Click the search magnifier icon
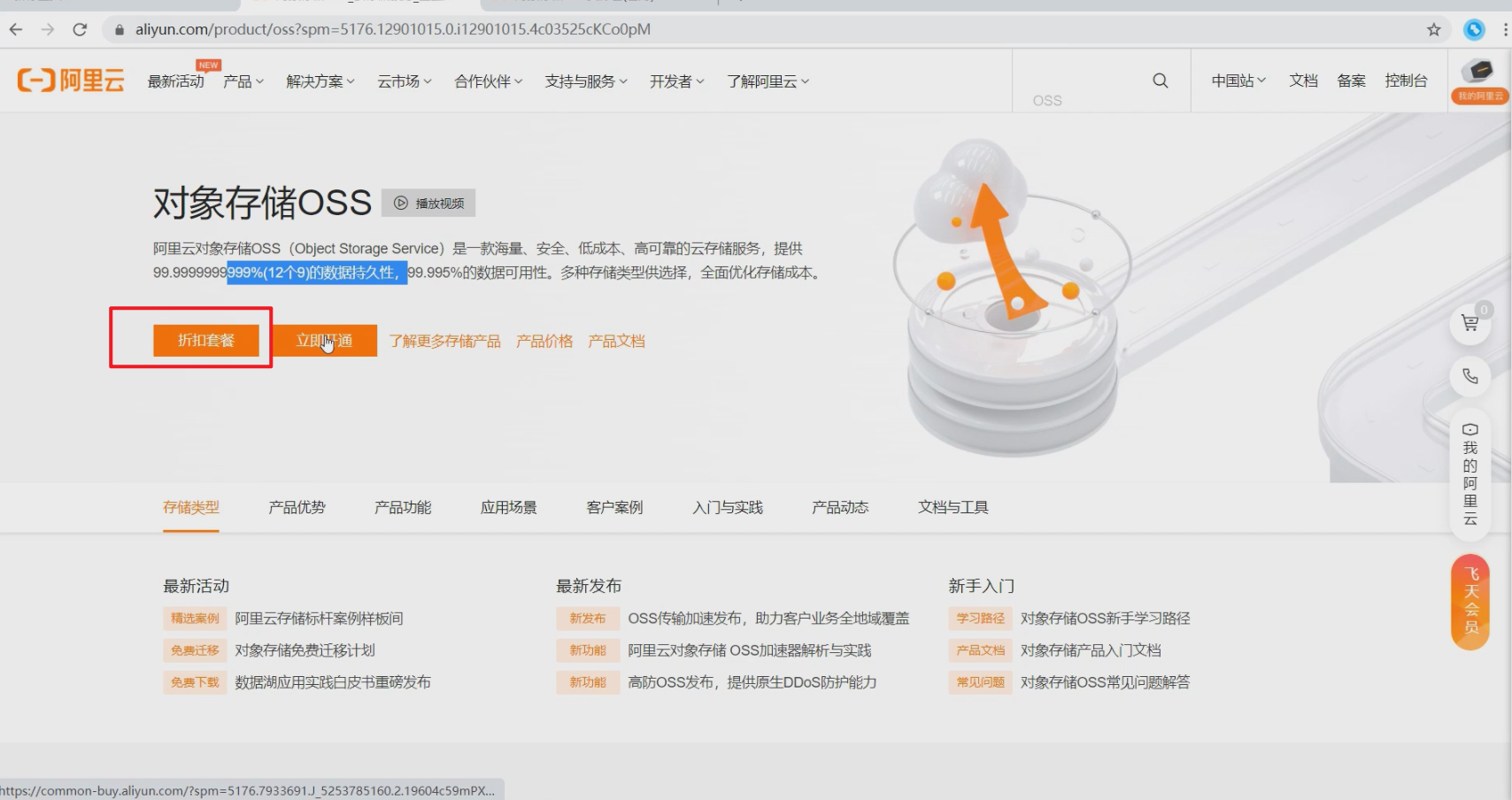The image size is (1512, 800). (x=1160, y=81)
